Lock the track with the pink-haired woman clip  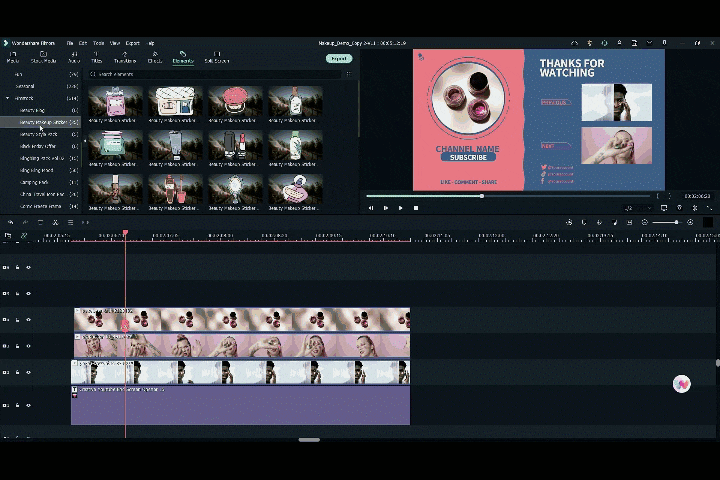click(x=17, y=346)
